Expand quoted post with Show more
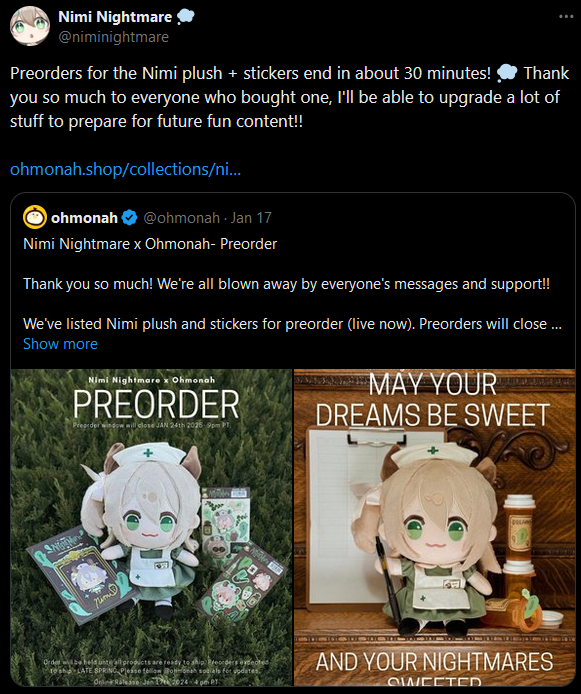This screenshot has height=694, width=581. [x=60, y=344]
